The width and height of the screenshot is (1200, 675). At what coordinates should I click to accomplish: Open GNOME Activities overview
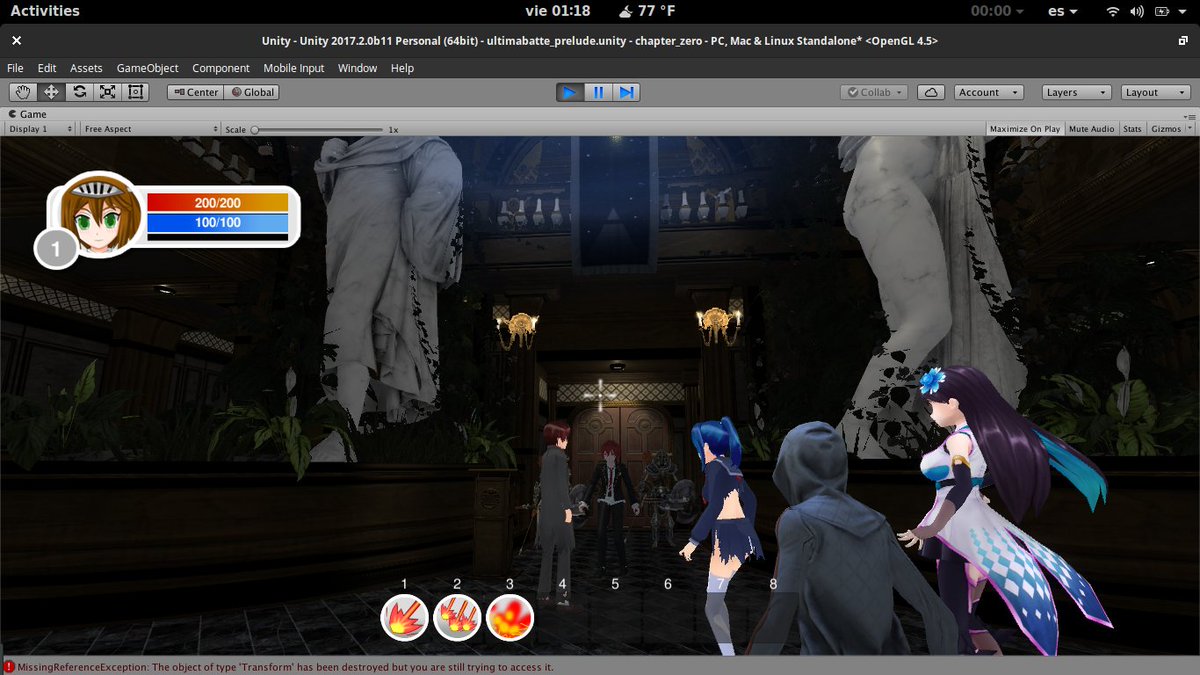pos(45,11)
